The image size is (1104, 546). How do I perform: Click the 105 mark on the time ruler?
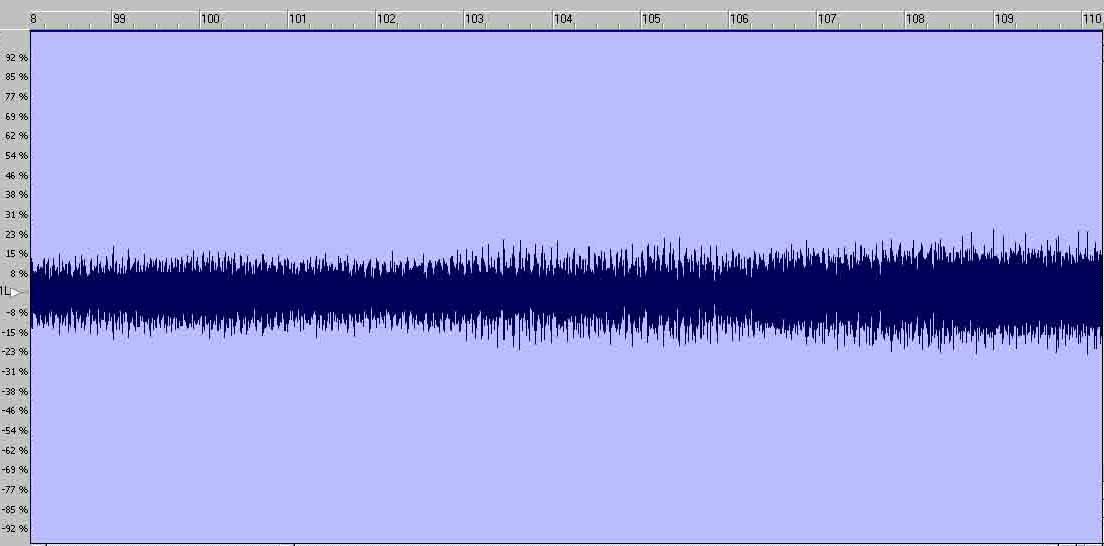(x=651, y=19)
